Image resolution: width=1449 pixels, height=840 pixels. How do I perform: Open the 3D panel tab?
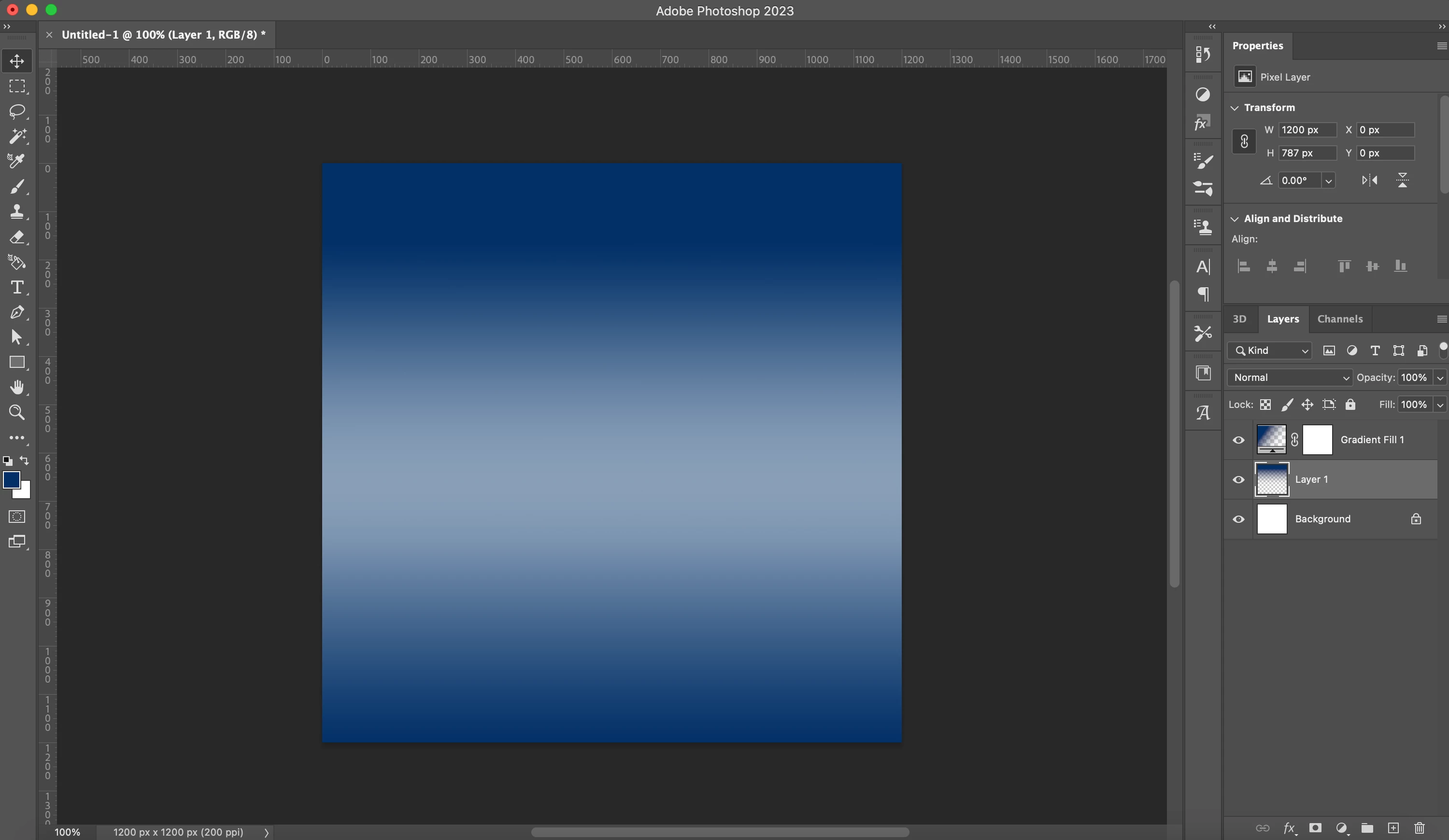[1239, 319]
